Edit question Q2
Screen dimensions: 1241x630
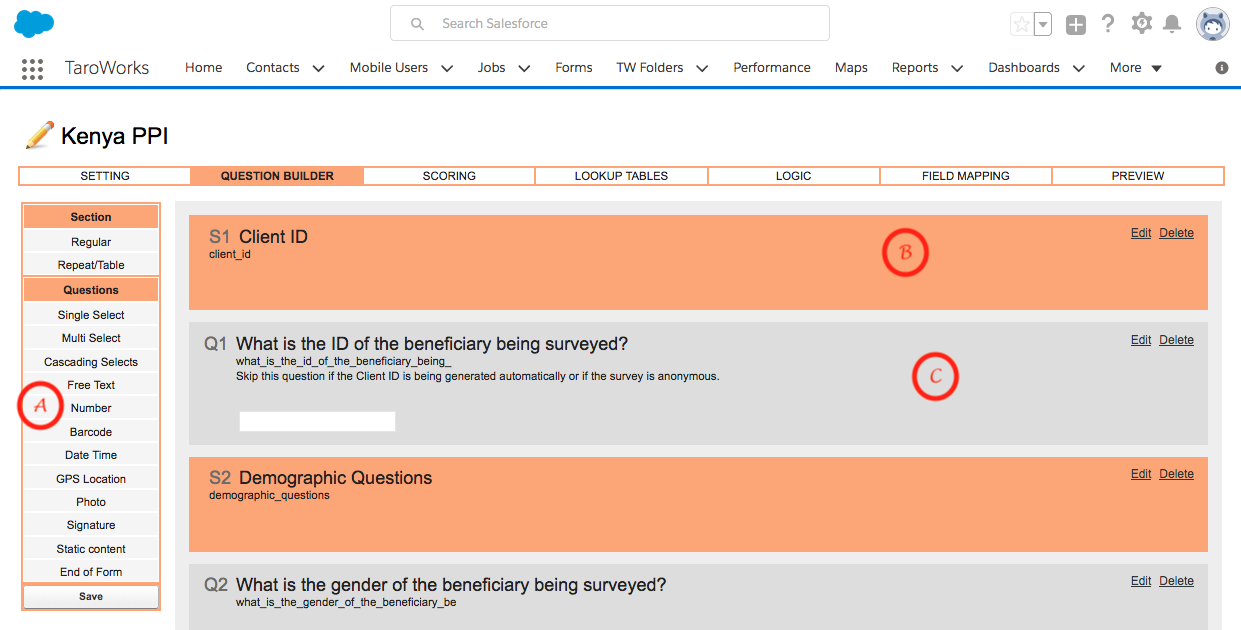(1141, 581)
